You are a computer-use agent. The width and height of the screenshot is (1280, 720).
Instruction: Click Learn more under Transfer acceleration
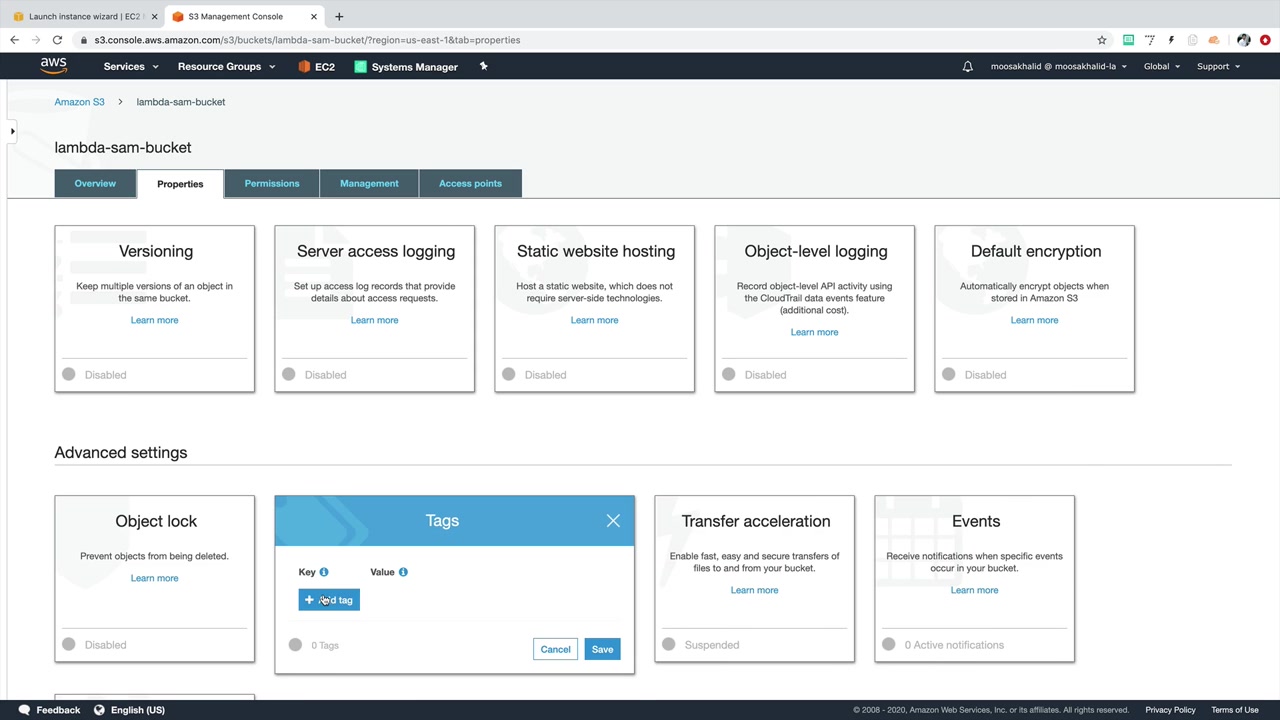(x=754, y=590)
